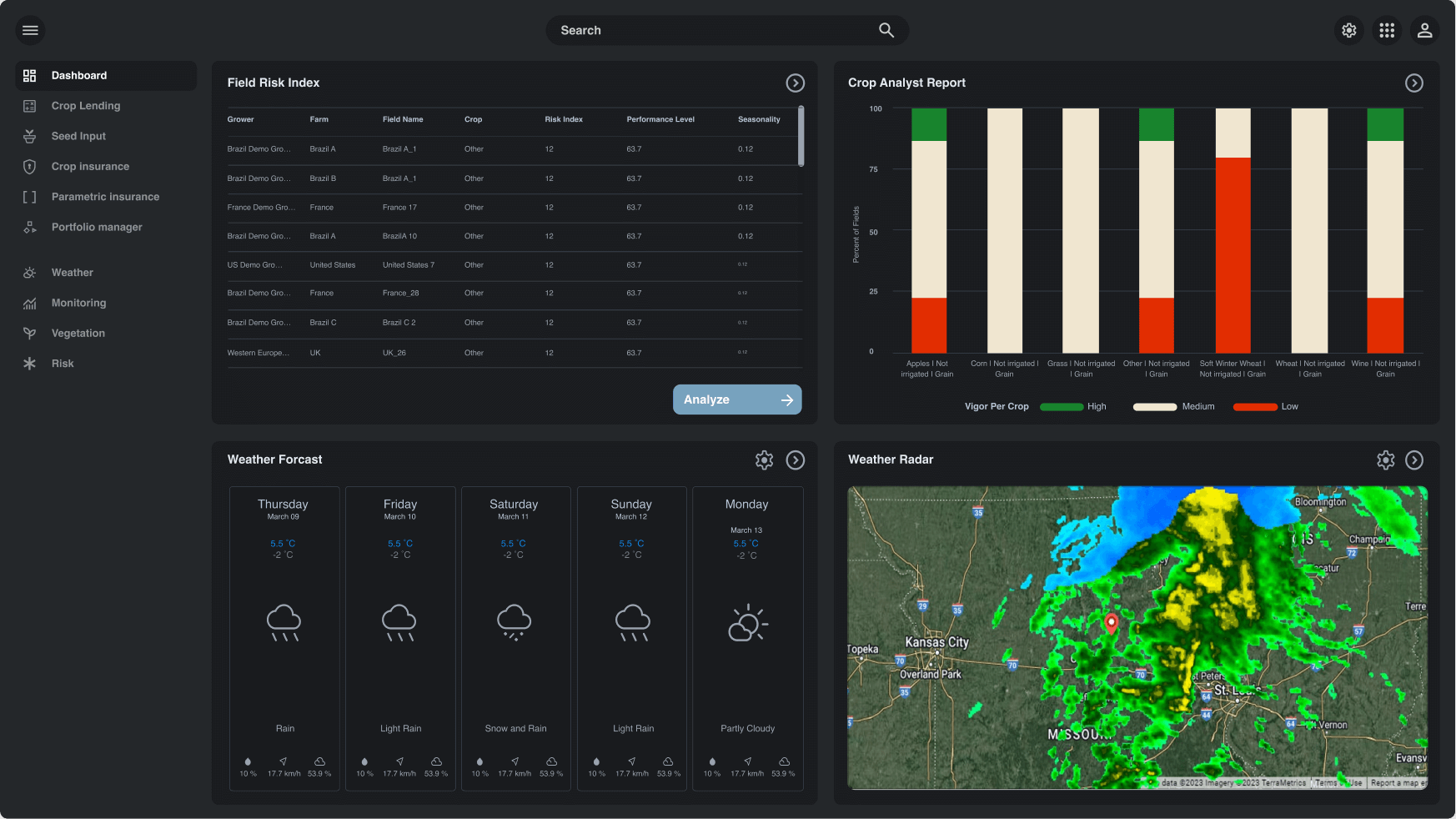
Task: Expand the Field Risk Index panel
Action: coord(795,83)
